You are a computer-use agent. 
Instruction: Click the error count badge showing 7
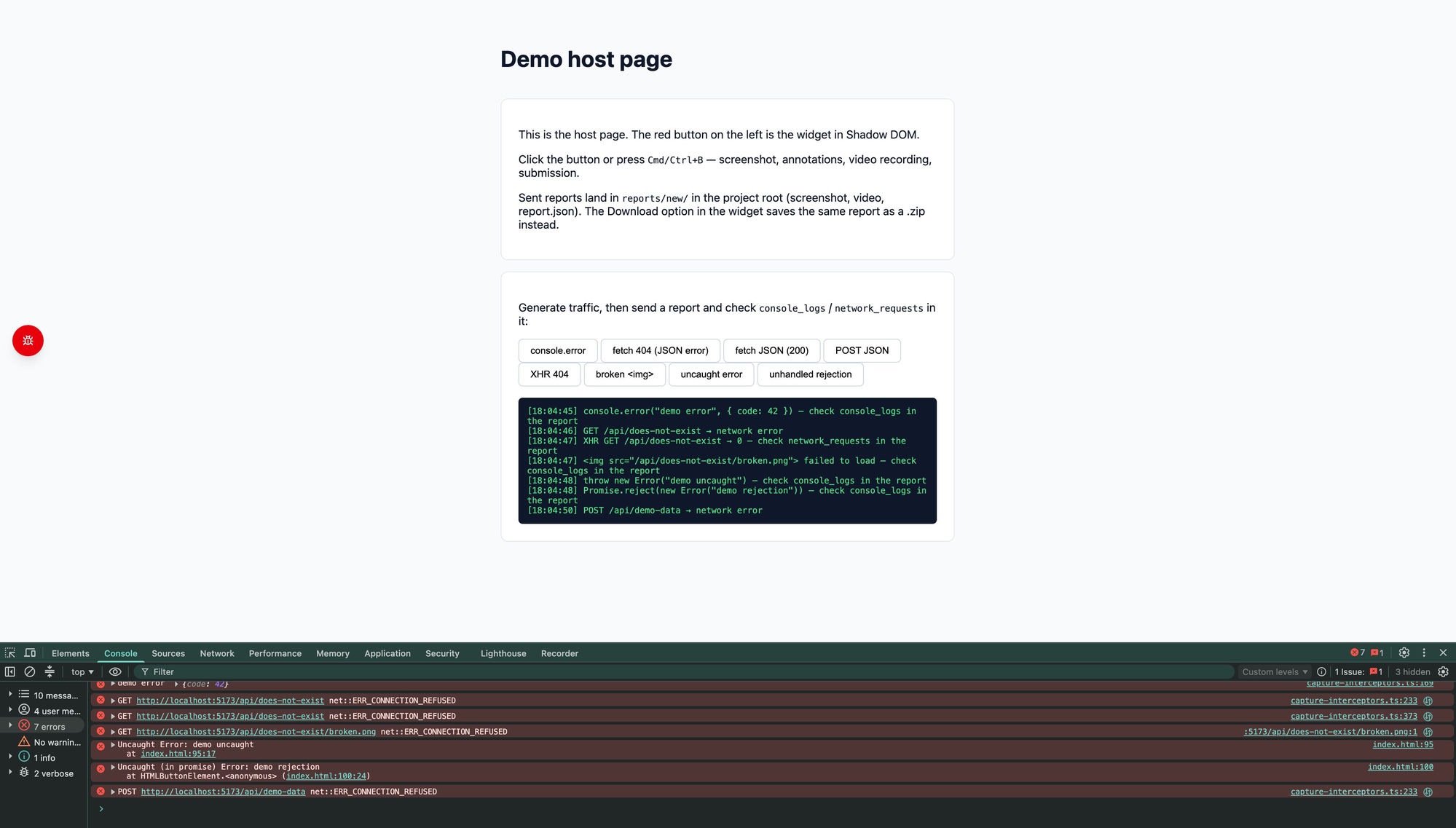[1358, 653]
